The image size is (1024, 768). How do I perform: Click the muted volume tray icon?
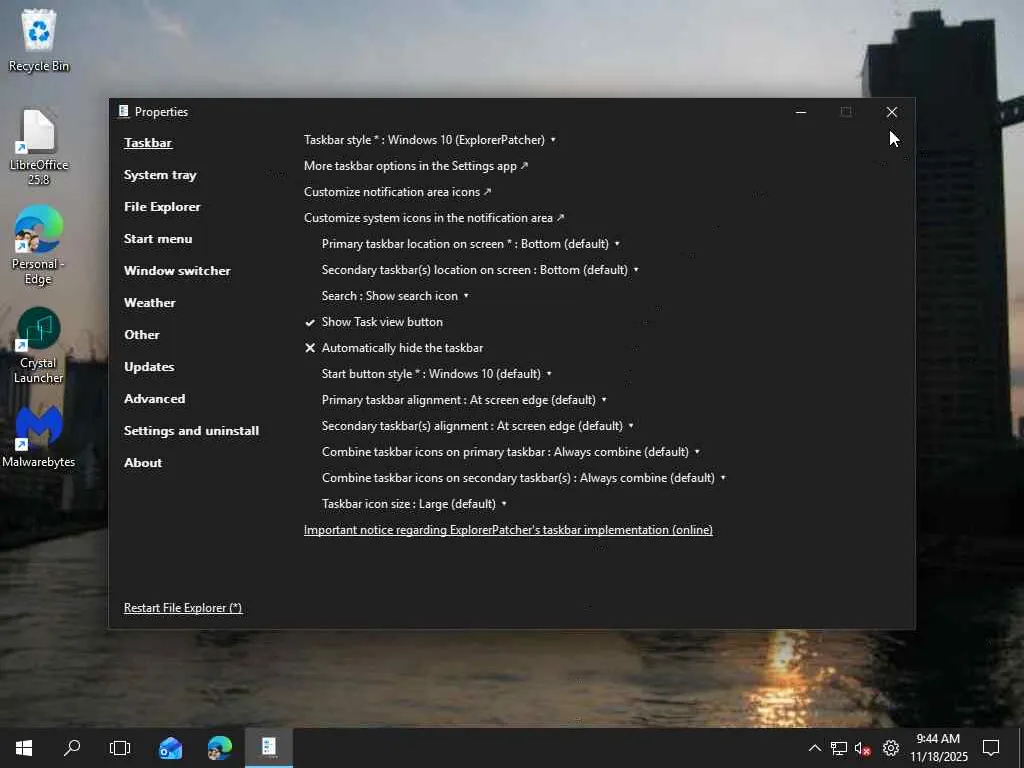click(x=863, y=748)
